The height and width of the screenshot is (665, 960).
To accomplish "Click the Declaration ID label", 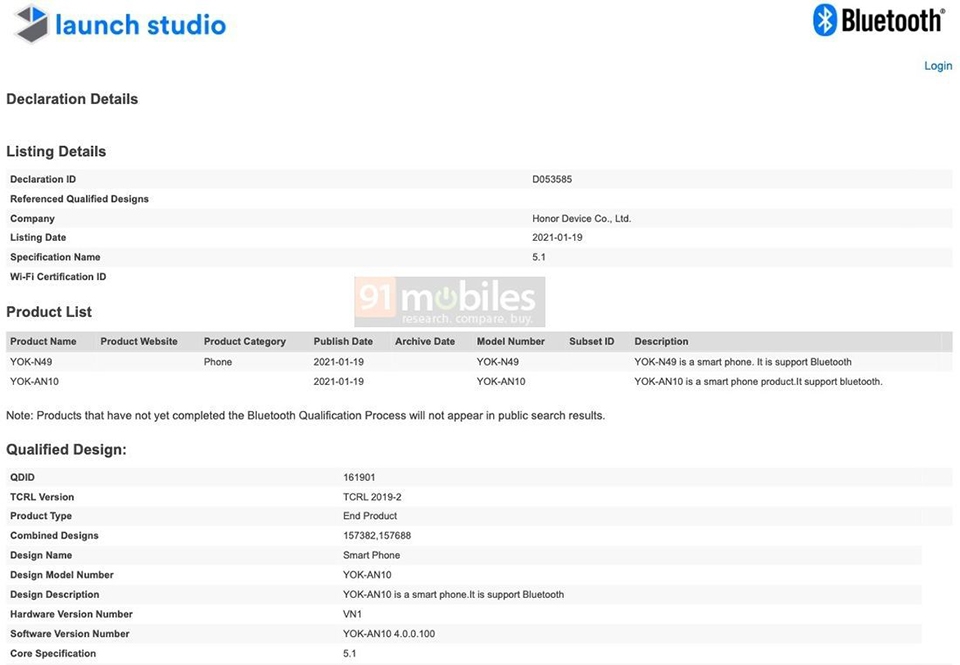I will pos(43,179).
